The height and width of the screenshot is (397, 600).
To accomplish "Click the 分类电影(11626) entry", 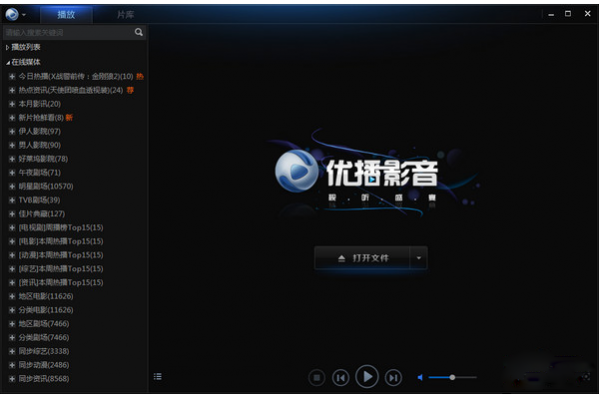I will [46, 310].
